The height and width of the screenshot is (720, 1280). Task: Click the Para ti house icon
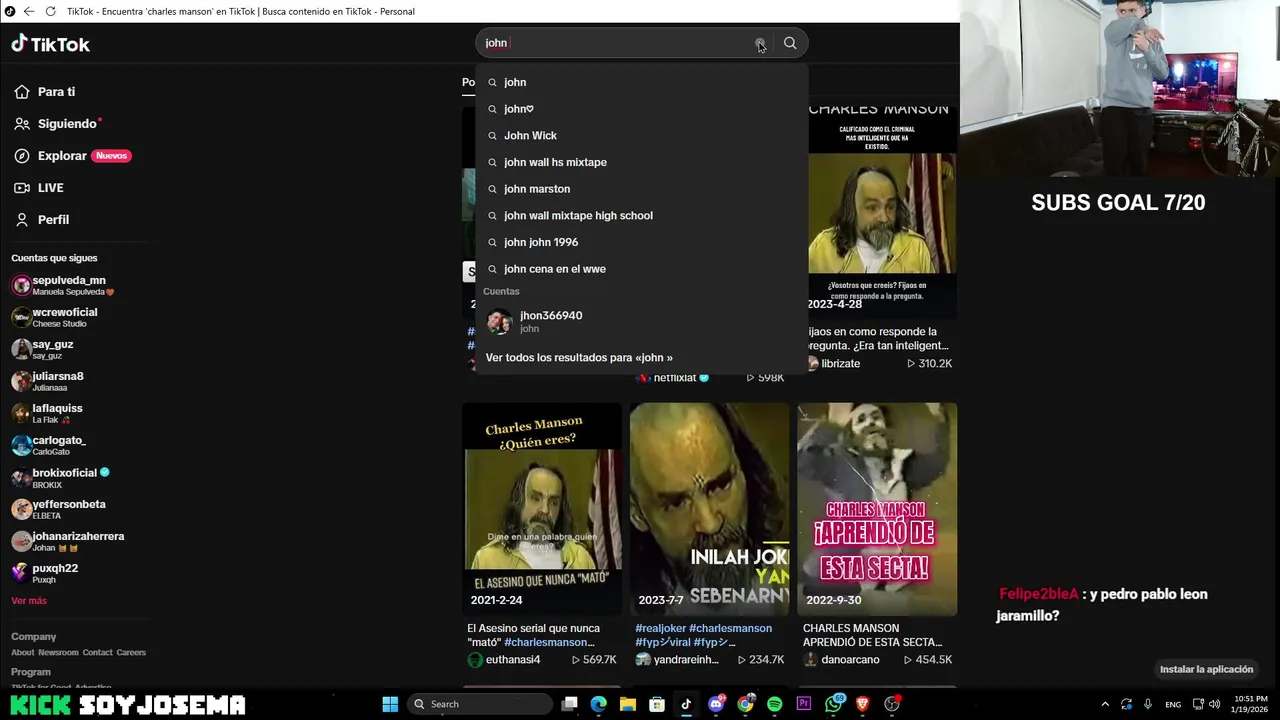click(22, 92)
